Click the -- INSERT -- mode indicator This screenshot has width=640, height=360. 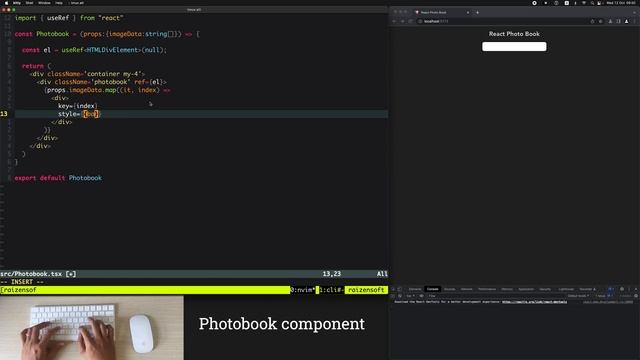click(22, 282)
